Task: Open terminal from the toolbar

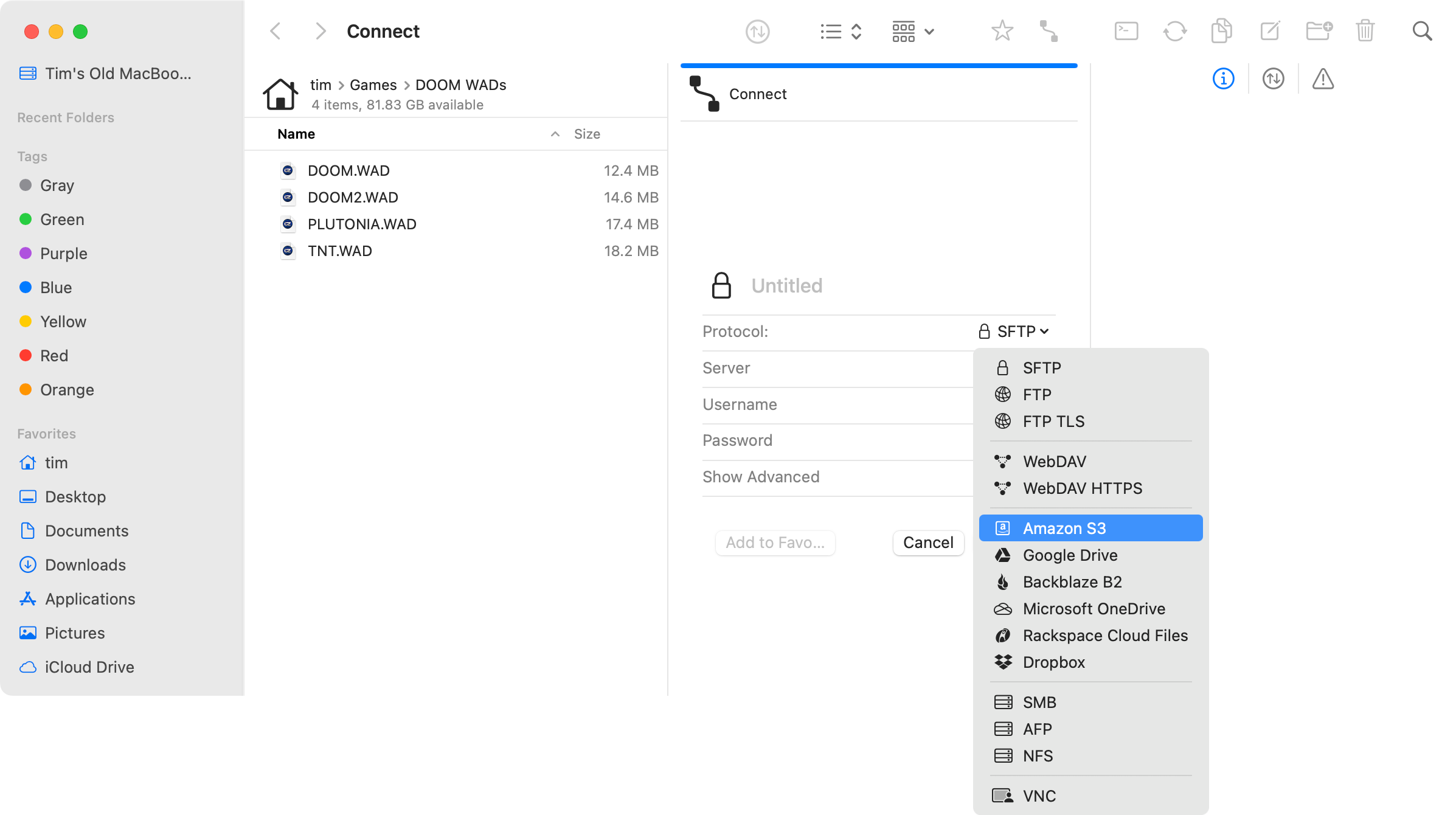Action: point(1126,31)
